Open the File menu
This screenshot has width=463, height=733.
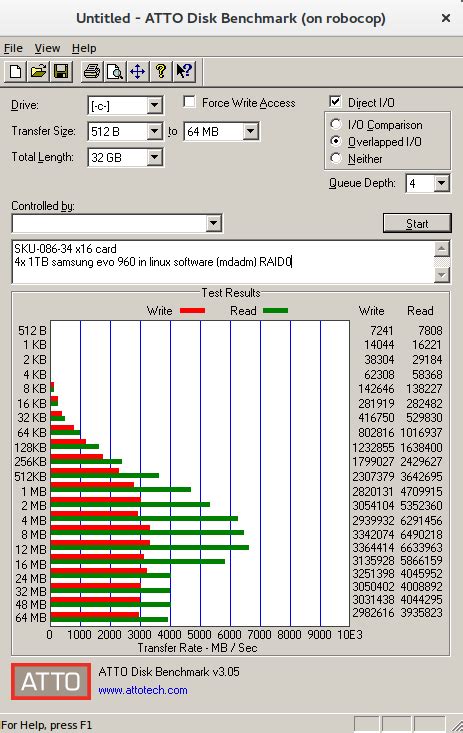point(13,48)
